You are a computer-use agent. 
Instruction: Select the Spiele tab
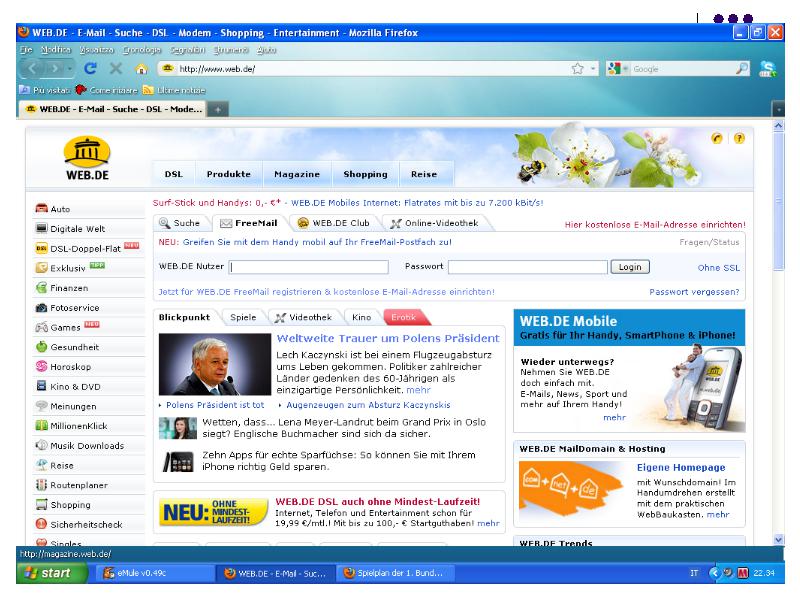pyautogui.click(x=243, y=317)
